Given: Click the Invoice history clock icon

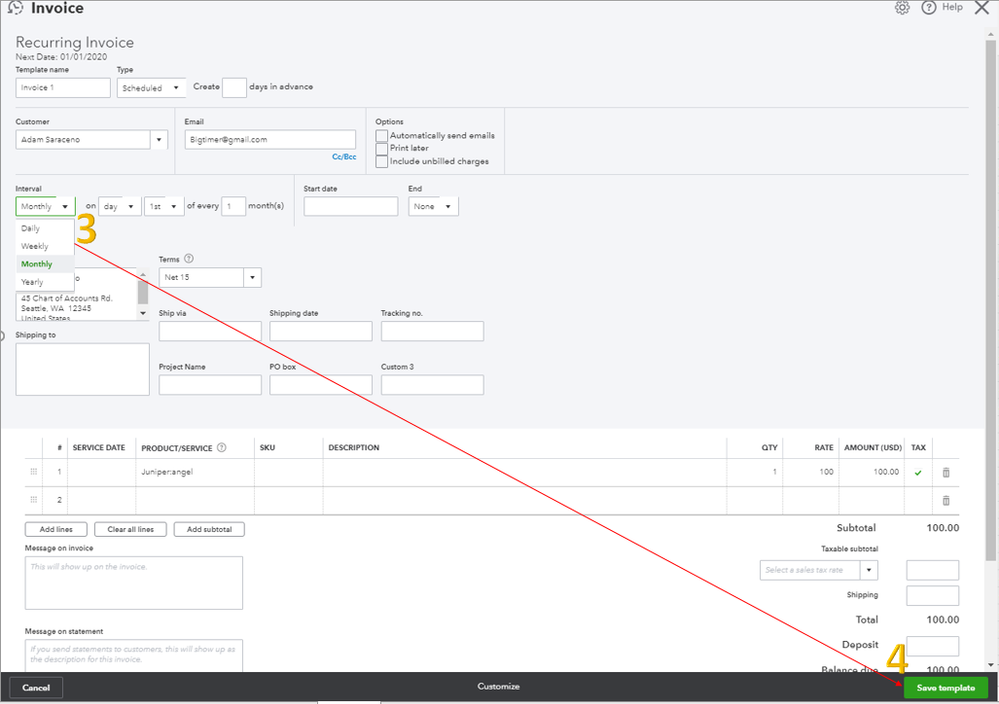Looking at the screenshot, I should point(15,8).
